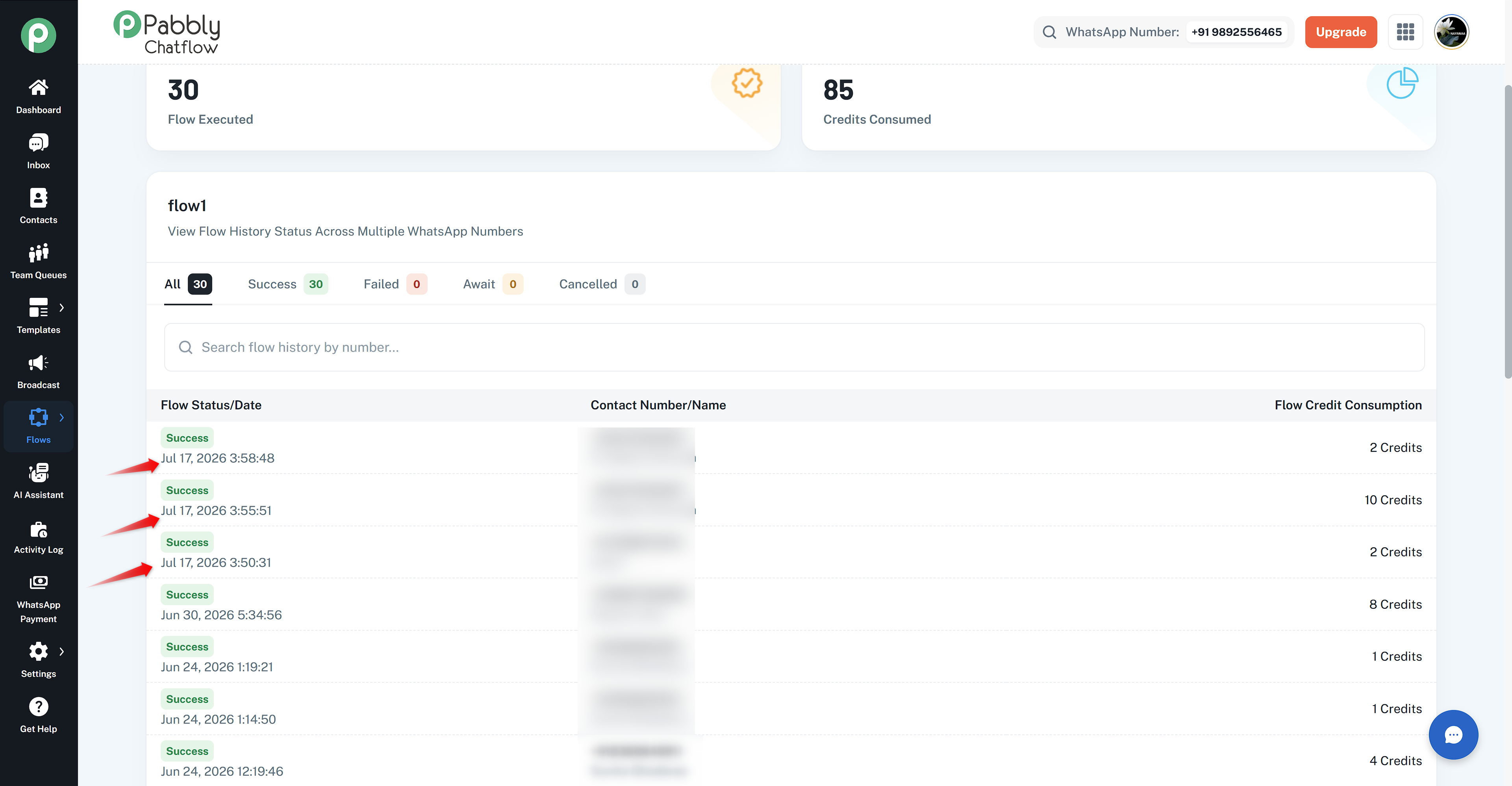Open the Inbox chat icon
Image resolution: width=1512 pixels, height=786 pixels.
[38, 143]
